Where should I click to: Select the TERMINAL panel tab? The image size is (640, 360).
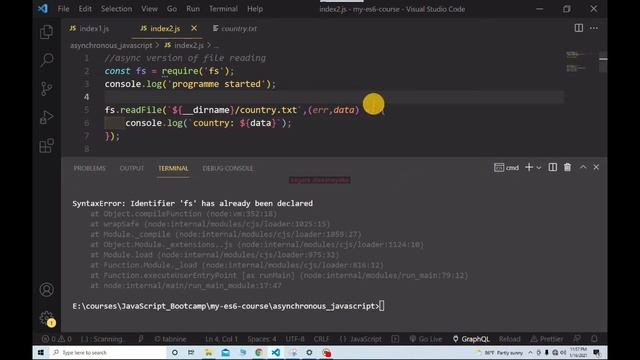click(x=173, y=168)
